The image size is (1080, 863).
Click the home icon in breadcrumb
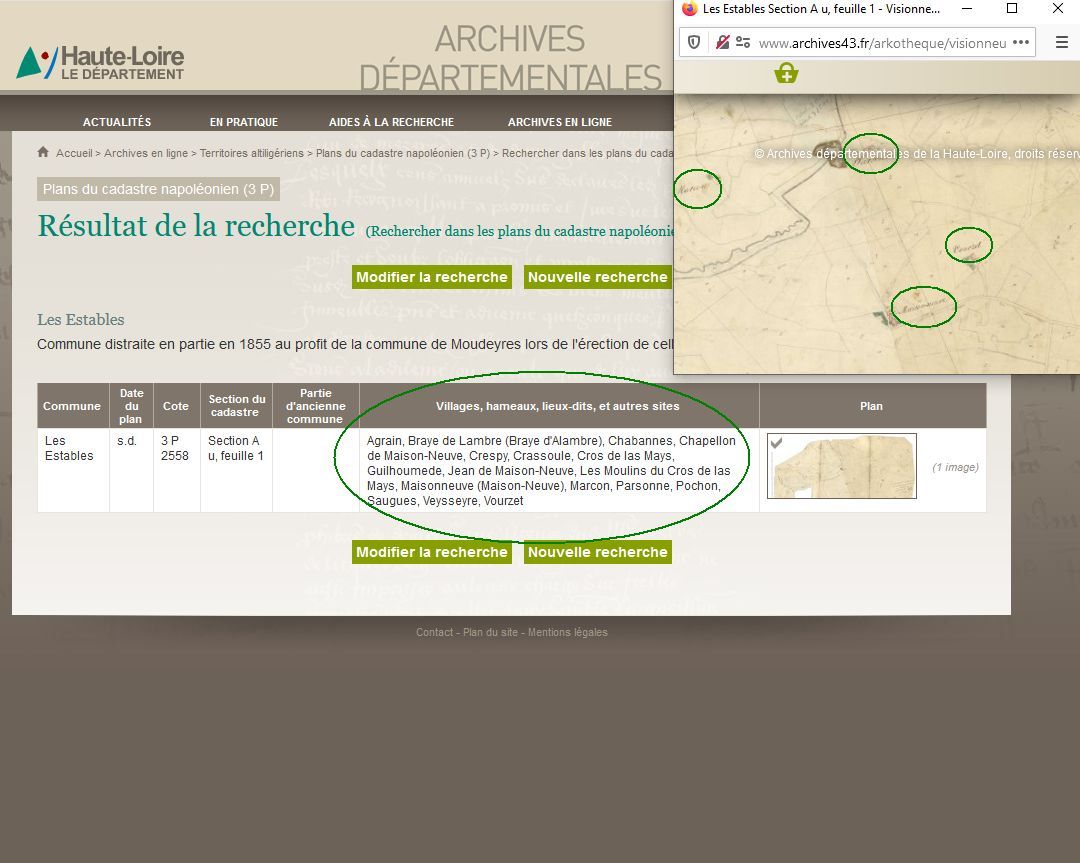pos(43,152)
